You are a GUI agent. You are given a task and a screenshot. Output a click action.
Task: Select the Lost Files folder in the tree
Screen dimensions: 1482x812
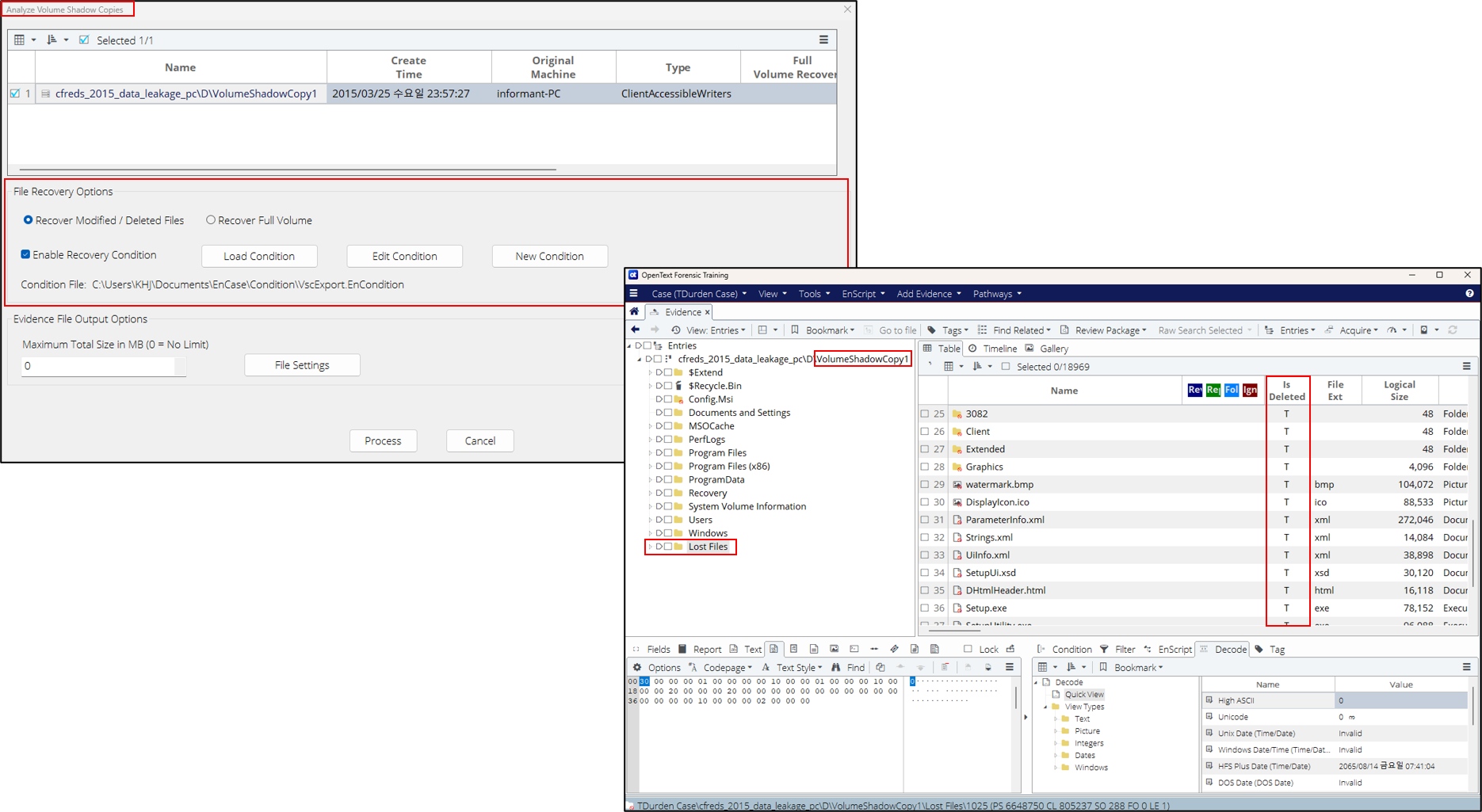click(x=707, y=547)
